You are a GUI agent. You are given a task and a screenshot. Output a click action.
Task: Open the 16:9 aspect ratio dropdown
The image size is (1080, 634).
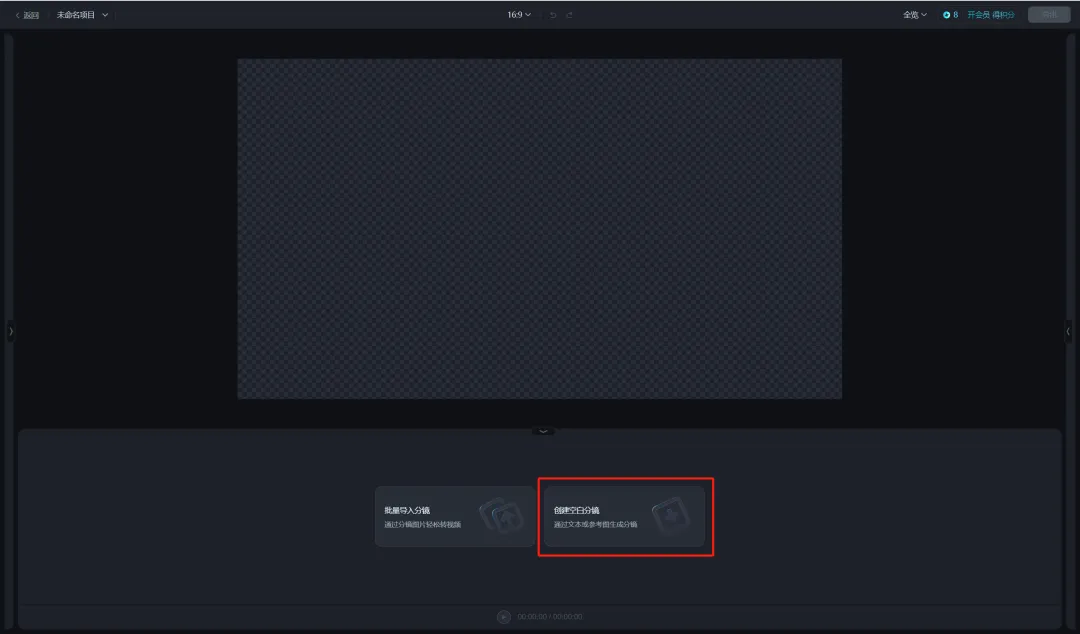pyautogui.click(x=519, y=15)
